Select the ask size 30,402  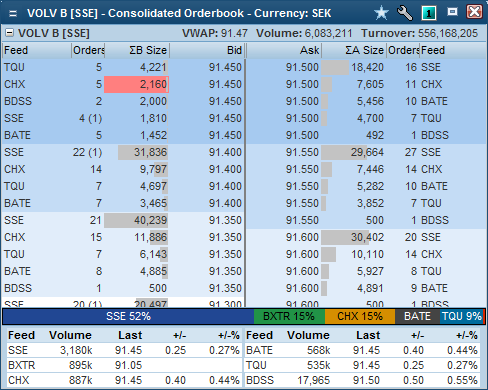click(x=367, y=237)
